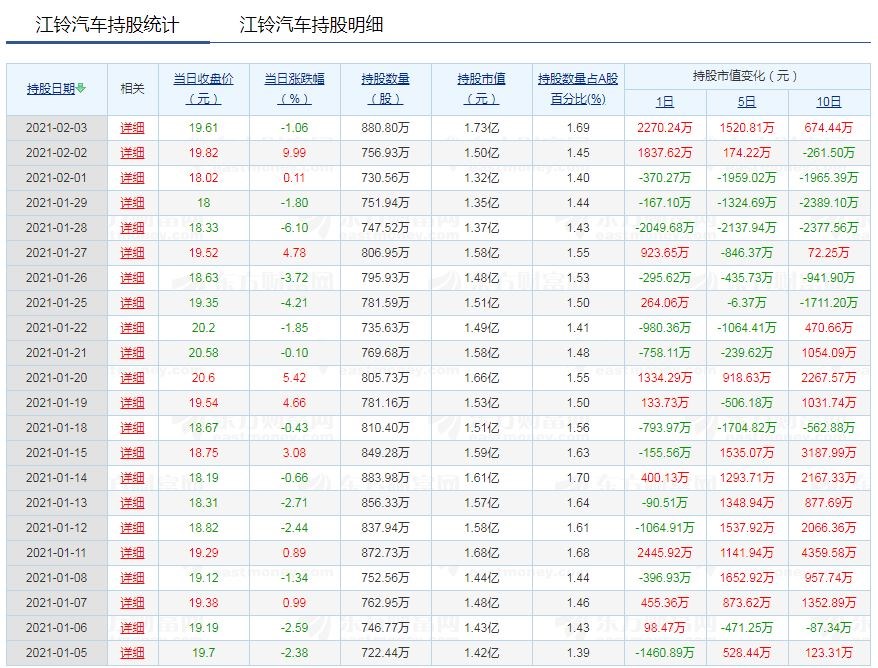Image resolution: width=878 pixels, height=668 pixels.
Task: Sort by 10日 market value change
Action: coord(829,102)
